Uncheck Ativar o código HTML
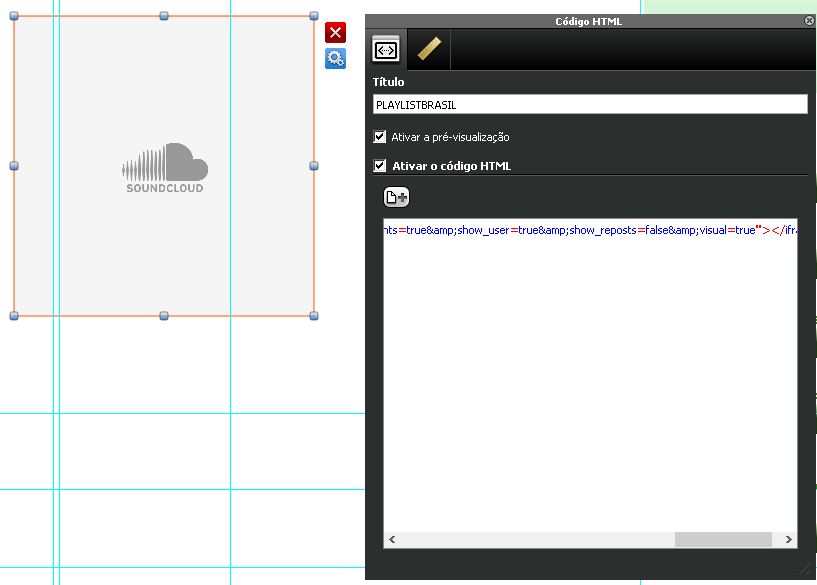 click(380, 166)
